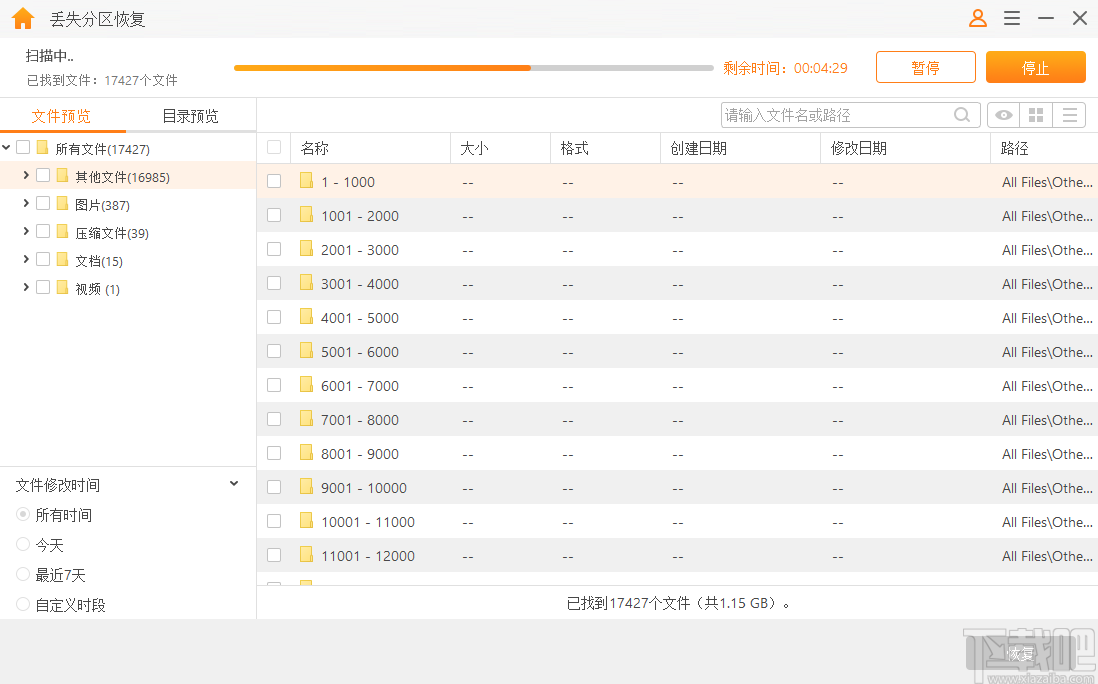Click folder icon of 6001 - 7000 row
This screenshot has width=1098, height=684.
point(307,385)
